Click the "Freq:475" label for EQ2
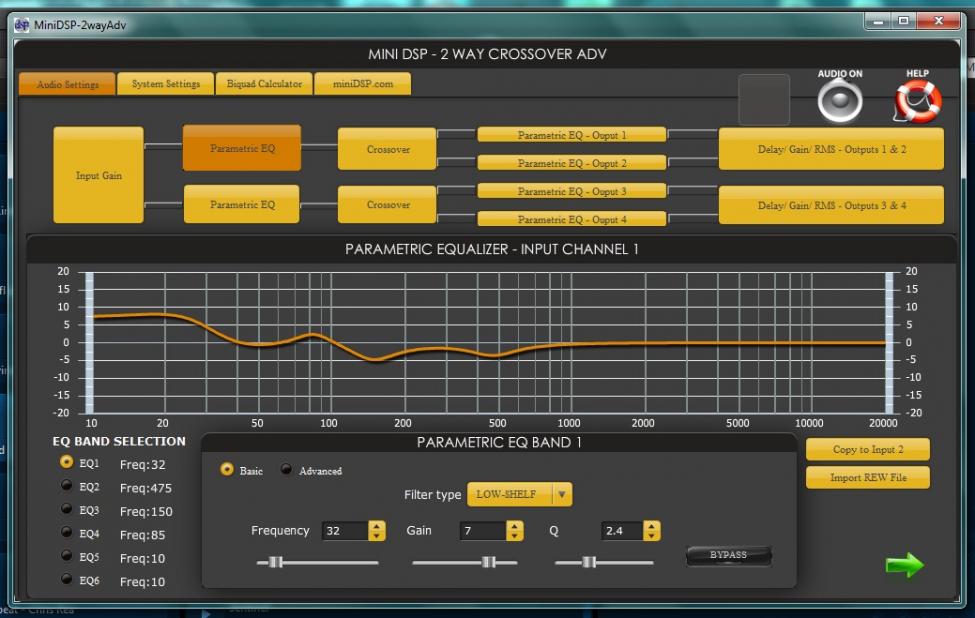 point(146,488)
